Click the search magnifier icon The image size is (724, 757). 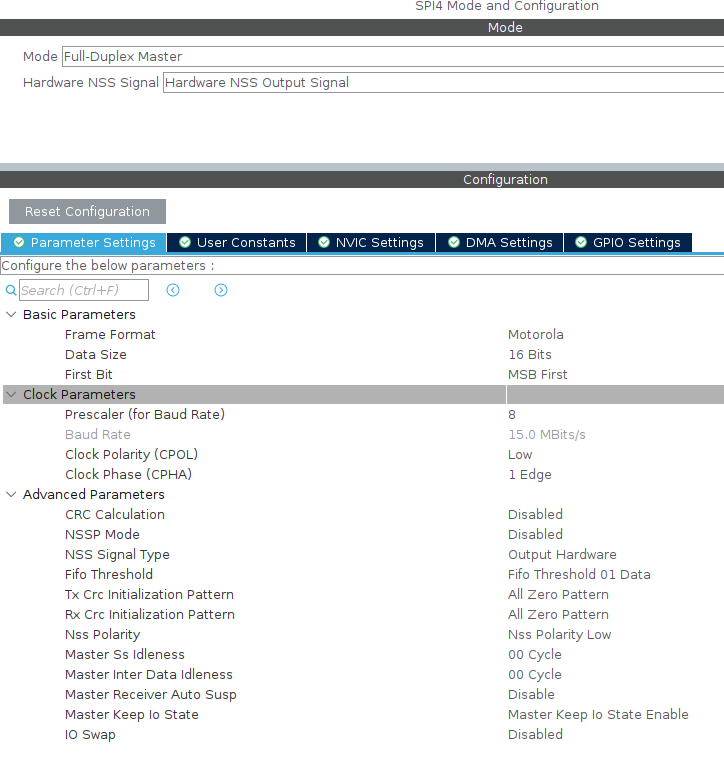11,290
